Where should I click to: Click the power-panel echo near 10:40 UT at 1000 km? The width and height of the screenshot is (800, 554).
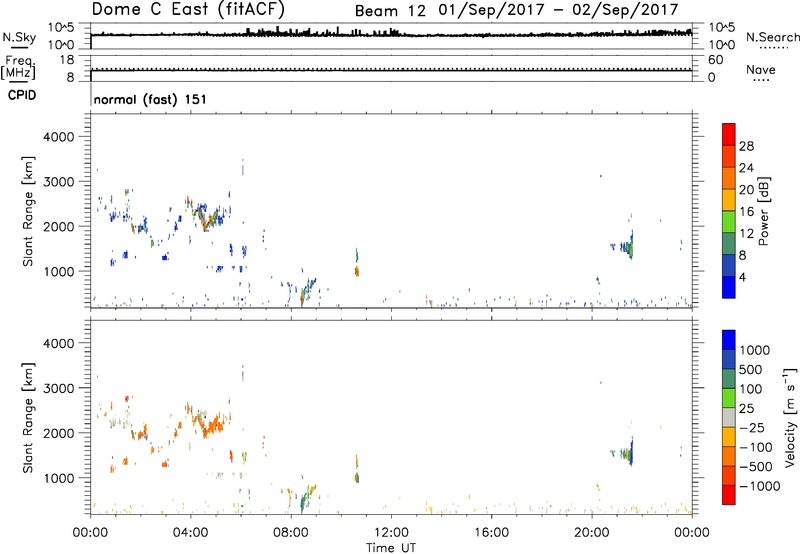(357, 271)
